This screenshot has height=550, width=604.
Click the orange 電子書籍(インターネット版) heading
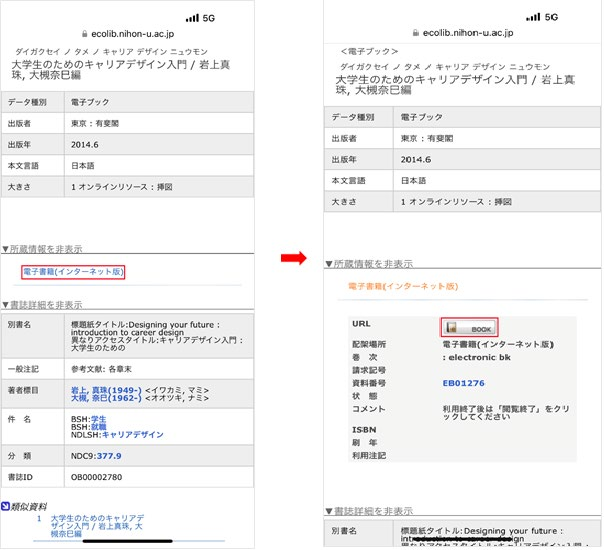[x=402, y=286]
